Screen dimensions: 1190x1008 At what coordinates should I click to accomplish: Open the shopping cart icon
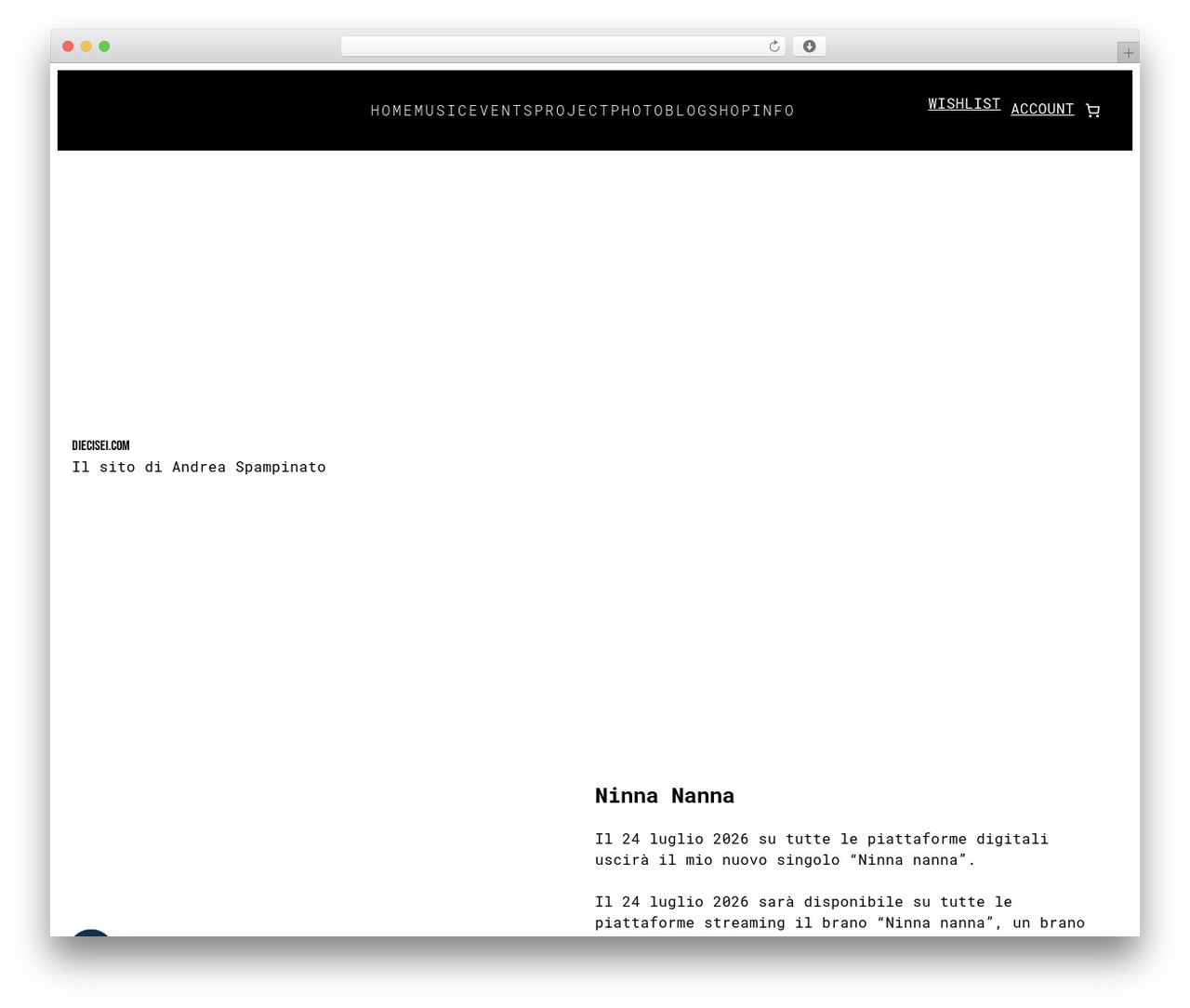(1092, 110)
